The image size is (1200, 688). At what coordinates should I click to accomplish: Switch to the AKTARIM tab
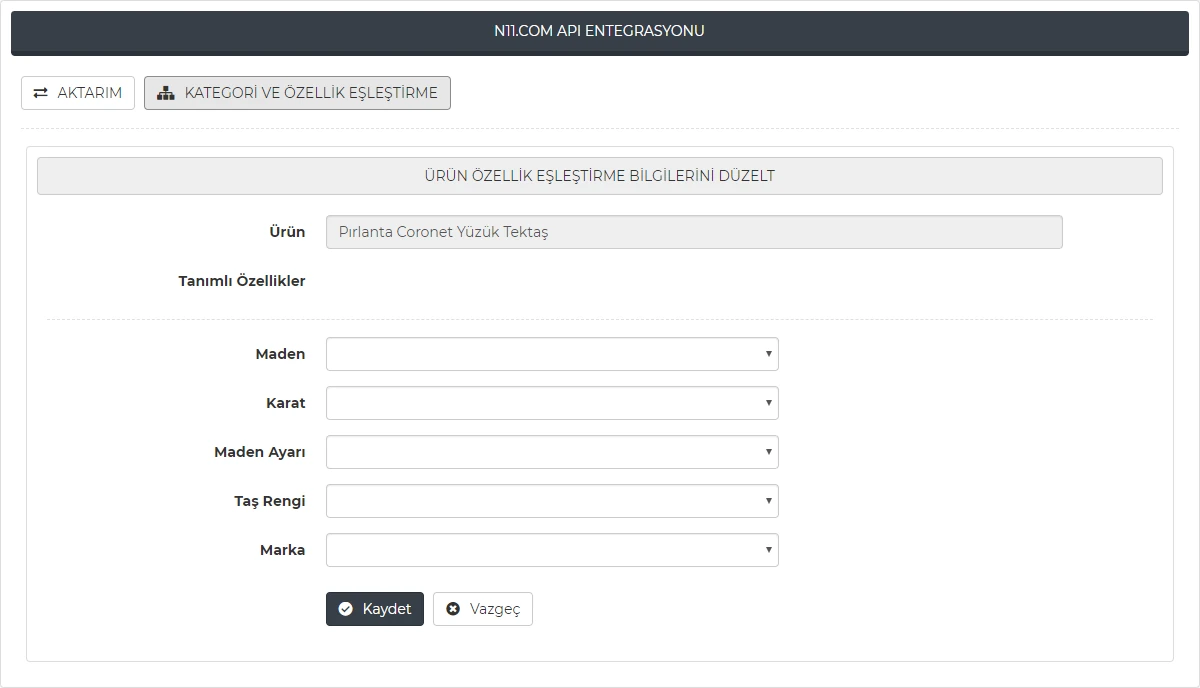click(78, 93)
